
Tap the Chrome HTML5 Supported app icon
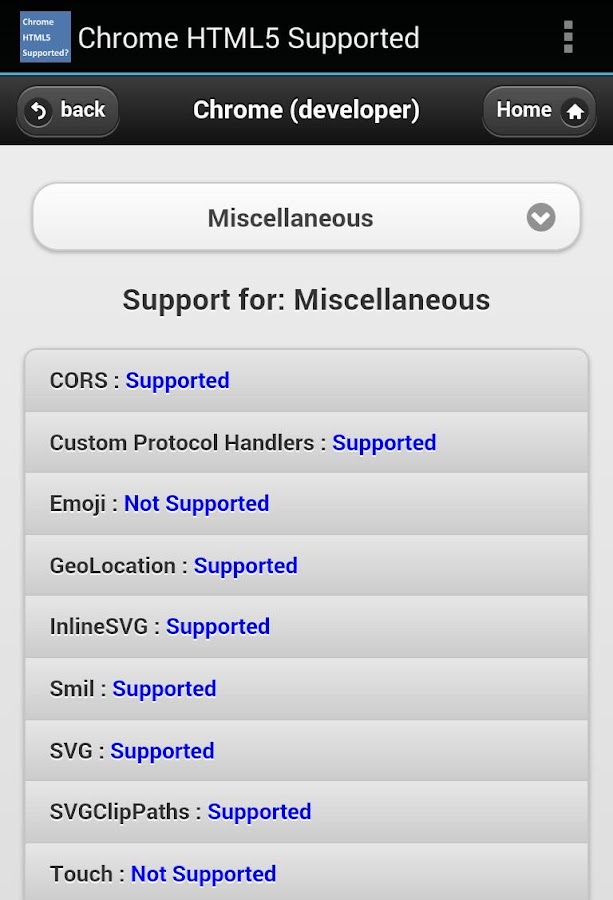[45, 37]
